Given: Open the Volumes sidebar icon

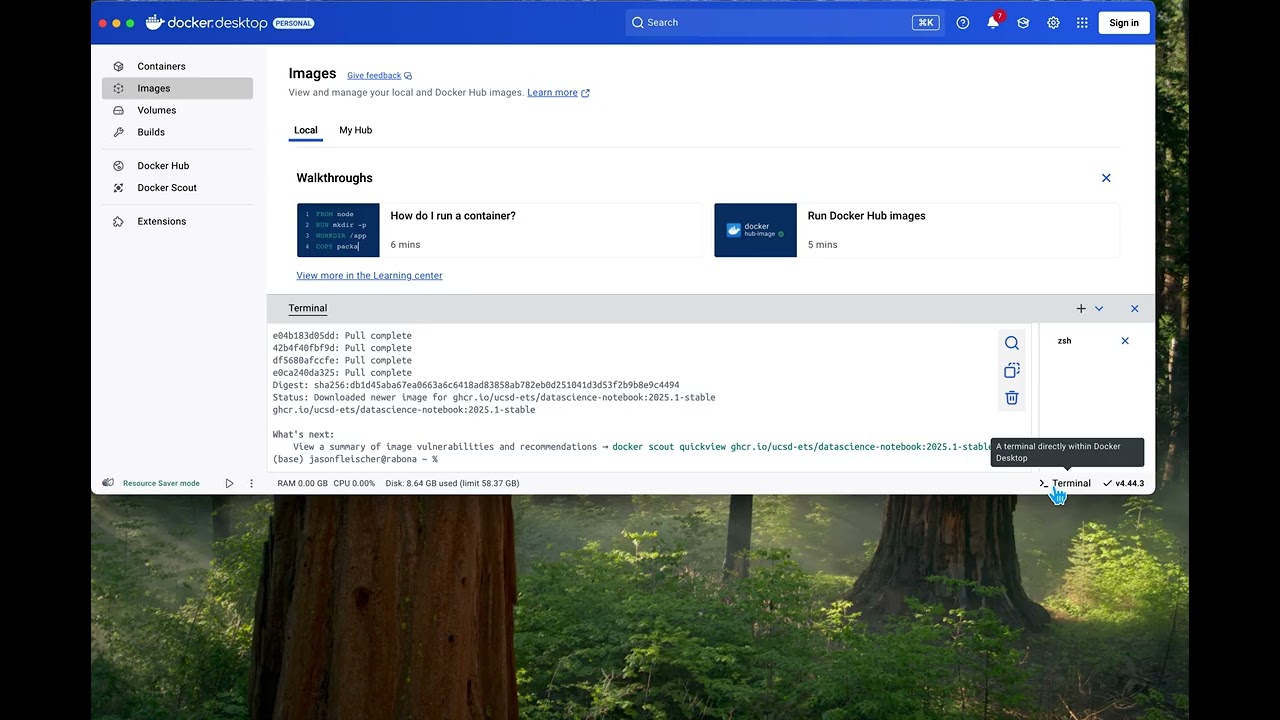Looking at the screenshot, I should pyautogui.click(x=118, y=110).
